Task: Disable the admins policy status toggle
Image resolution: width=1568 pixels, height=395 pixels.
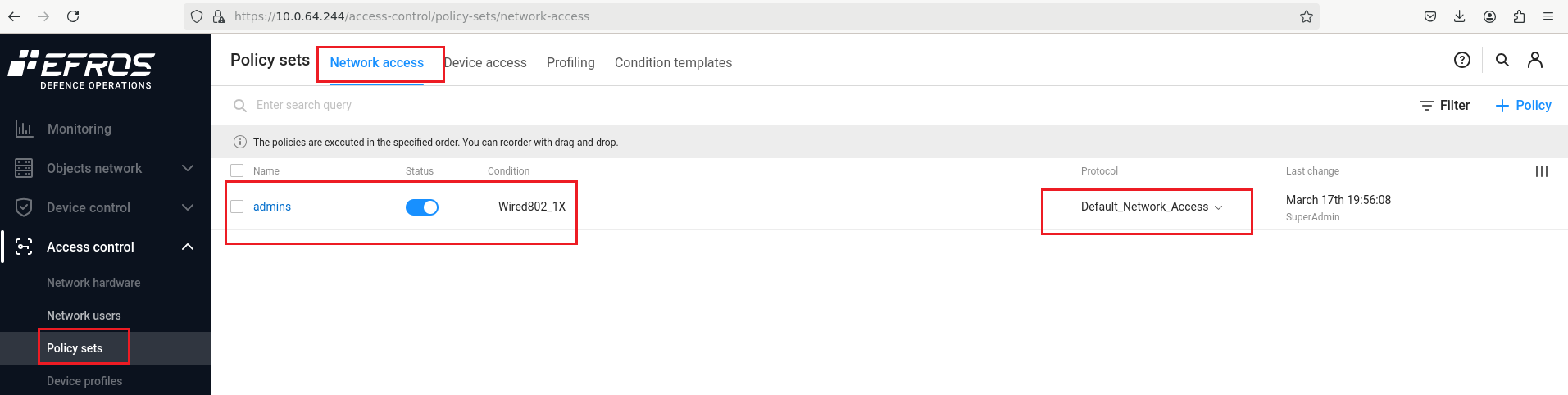Action: [422, 207]
